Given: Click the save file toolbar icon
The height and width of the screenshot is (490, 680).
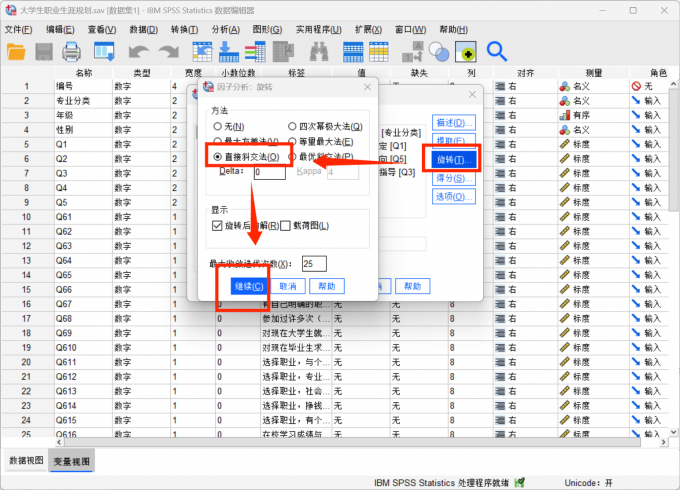Looking at the screenshot, I should tap(44, 51).
